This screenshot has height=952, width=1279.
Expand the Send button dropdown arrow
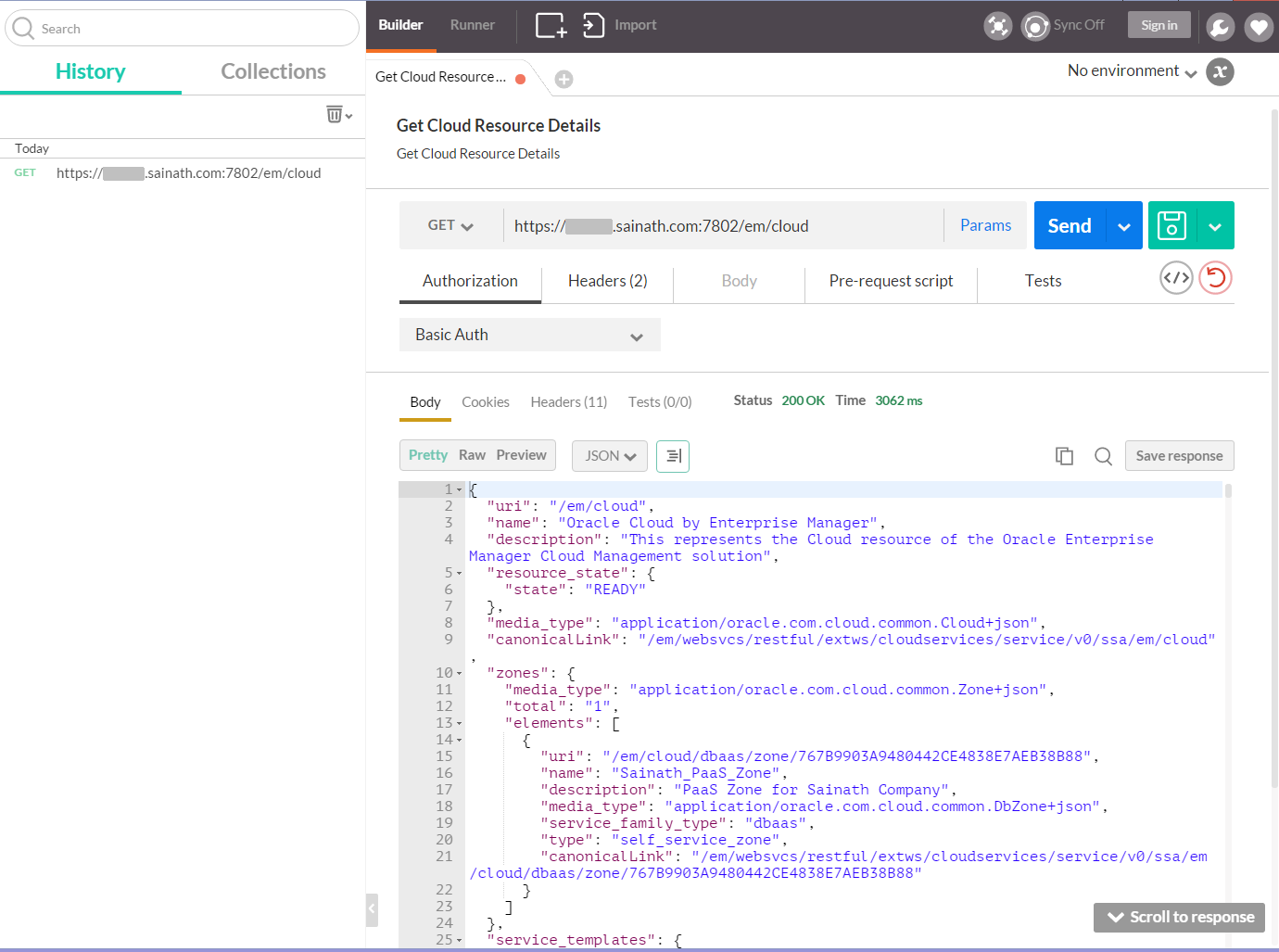(1123, 225)
